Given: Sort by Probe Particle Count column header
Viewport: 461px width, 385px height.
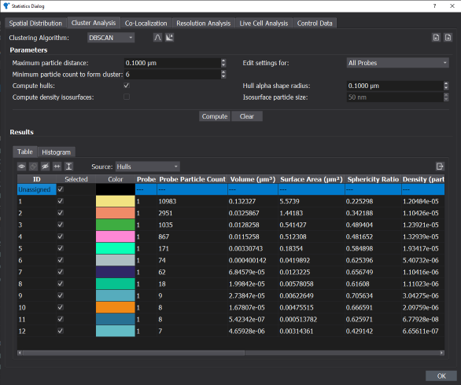Looking at the screenshot, I should coord(192,179).
